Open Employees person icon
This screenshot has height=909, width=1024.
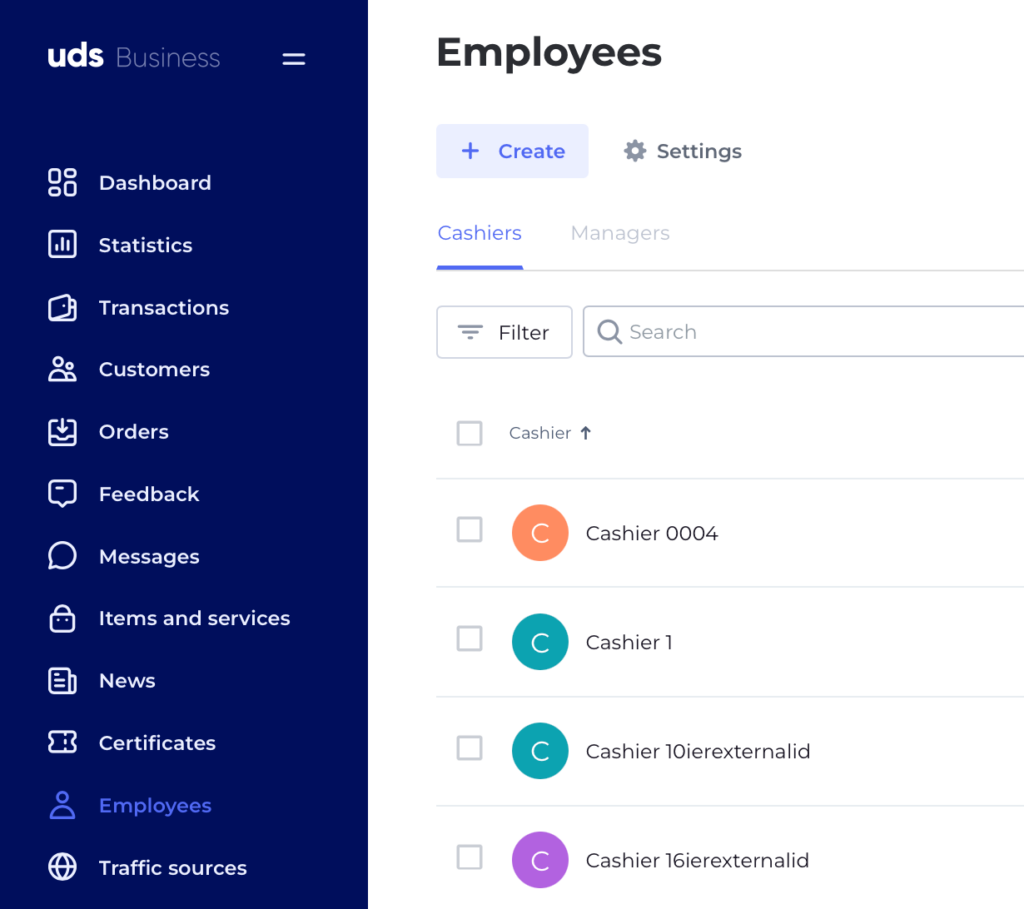(62, 805)
